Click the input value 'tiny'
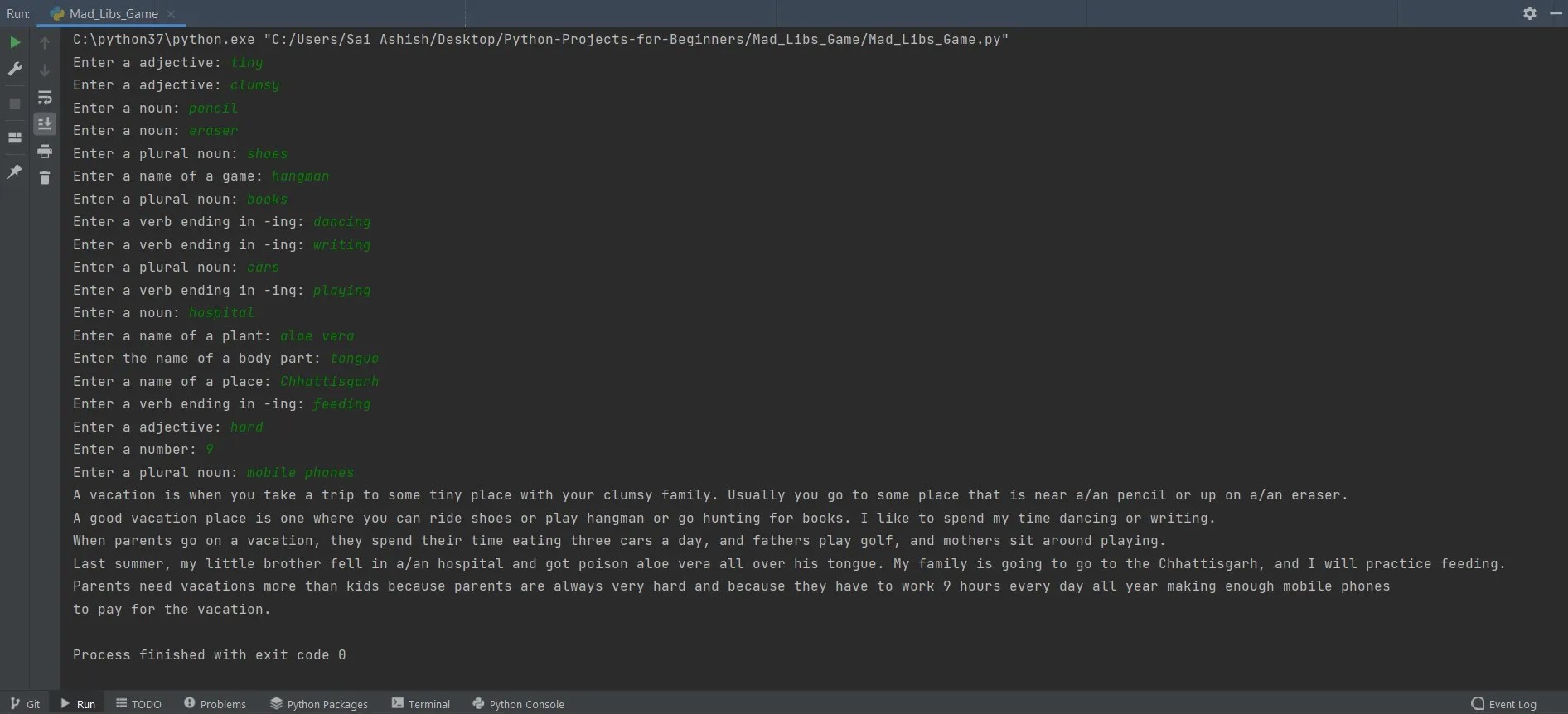The image size is (1568, 714). coord(246,63)
